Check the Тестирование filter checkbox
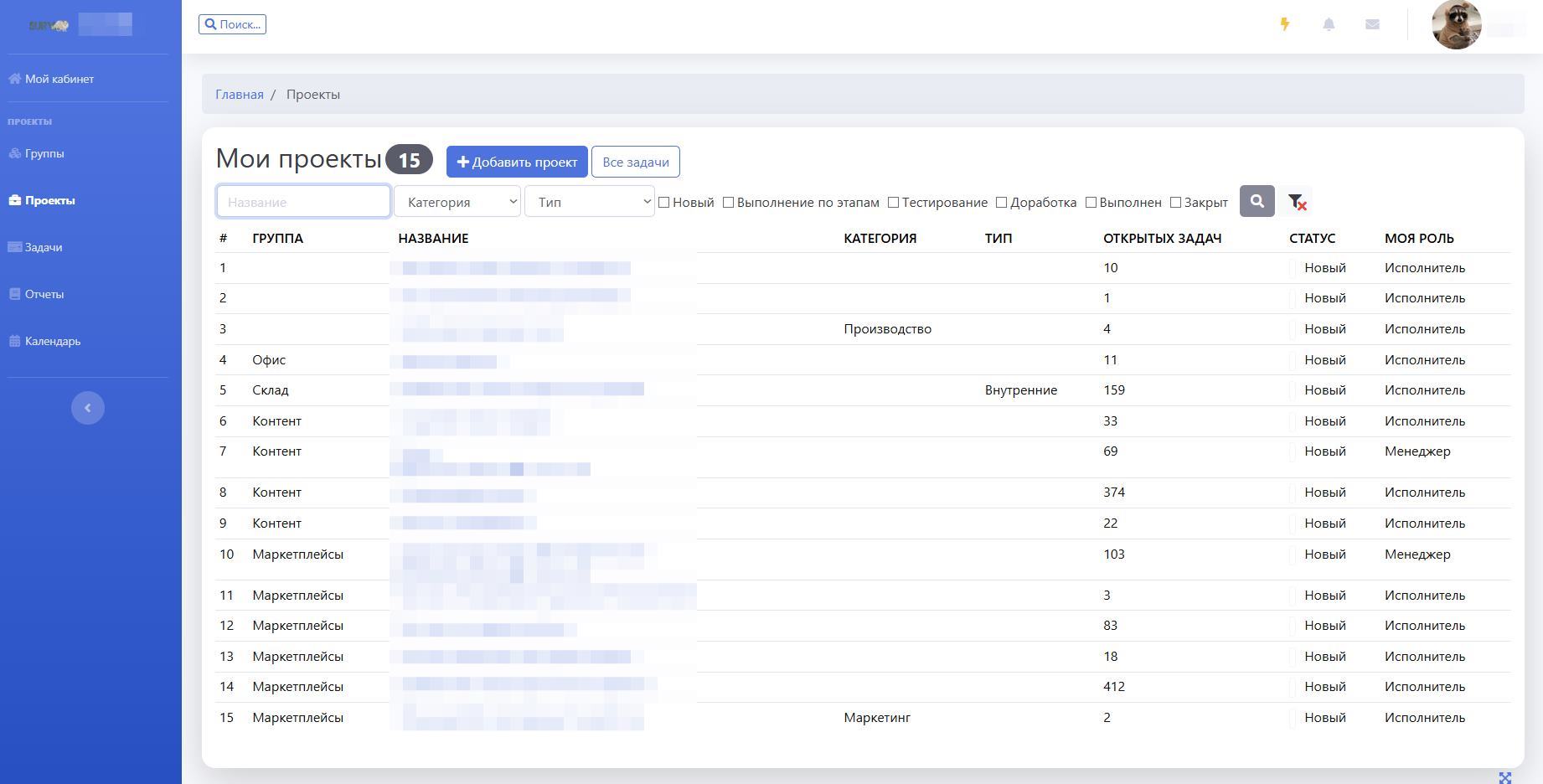Image resolution: width=1543 pixels, height=784 pixels. click(x=893, y=203)
